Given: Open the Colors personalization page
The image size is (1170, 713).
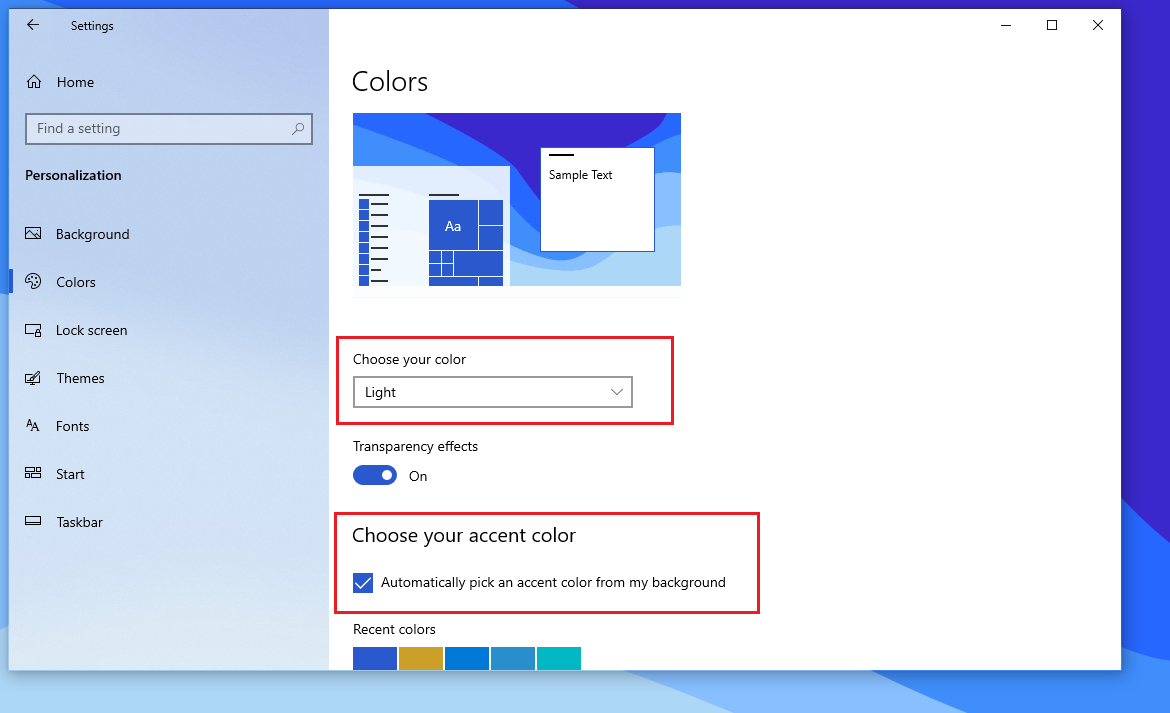Looking at the screenshot, I should [75, 282].
